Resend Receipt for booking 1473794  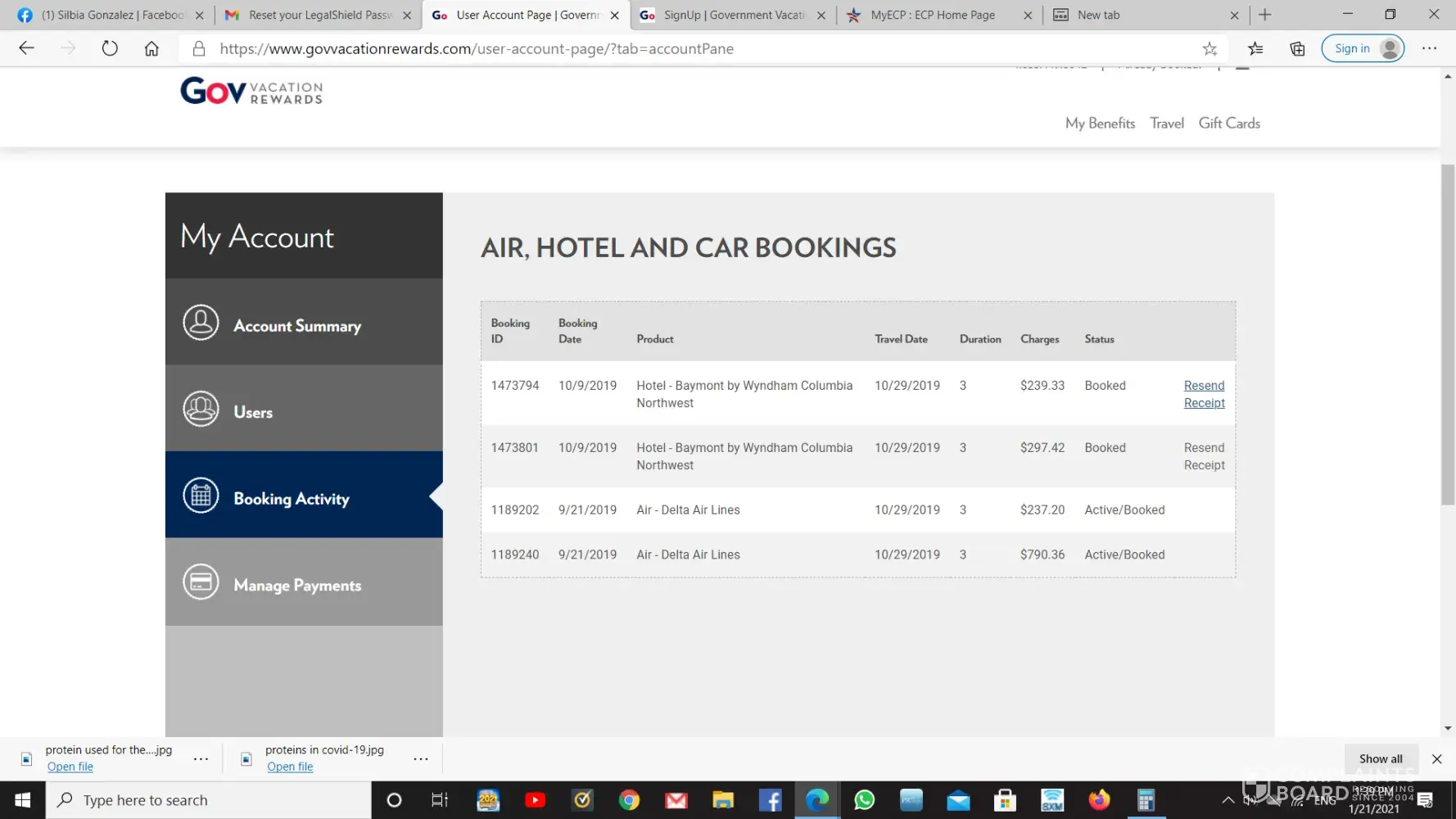coord(1204,394)
